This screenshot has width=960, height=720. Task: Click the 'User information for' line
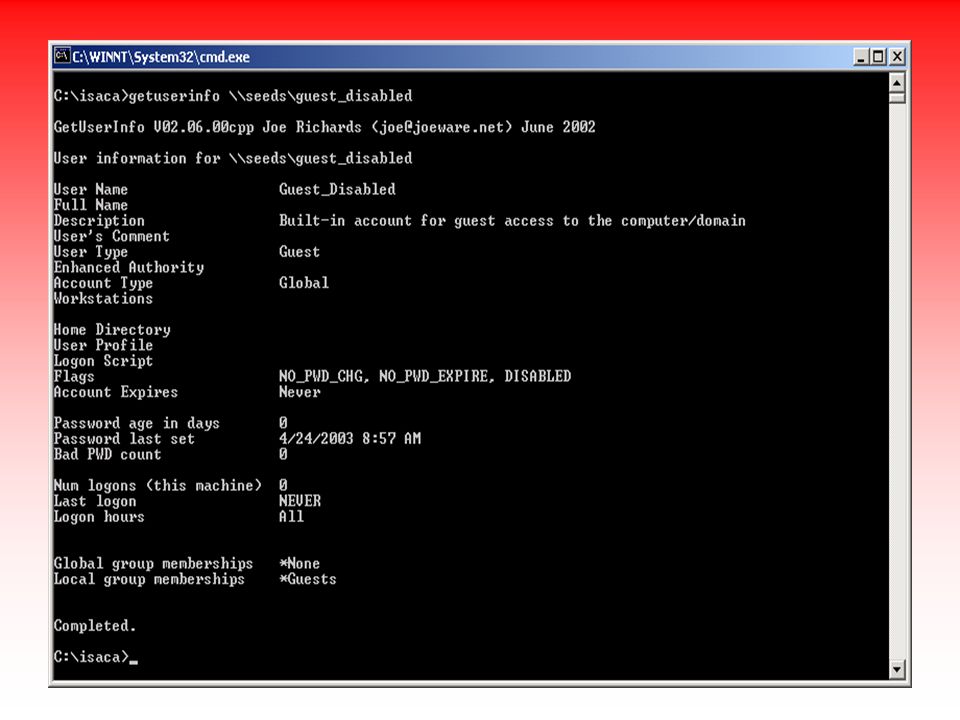[233, 159]
